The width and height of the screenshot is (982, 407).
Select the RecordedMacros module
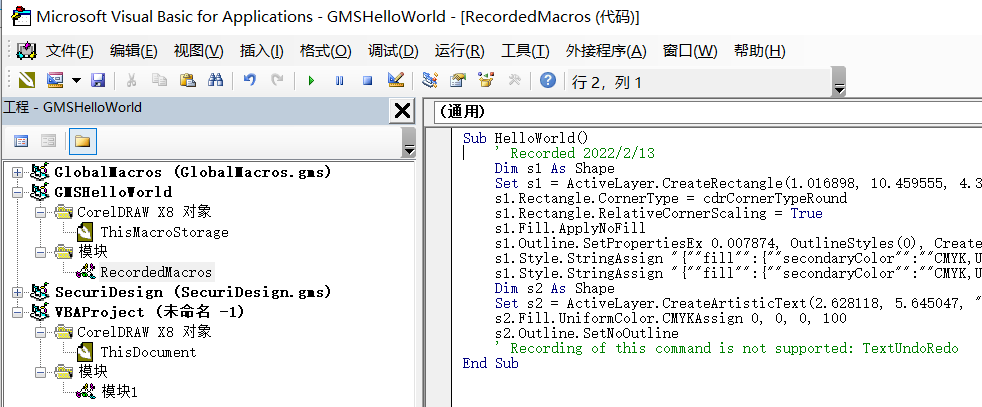[156, 272]
